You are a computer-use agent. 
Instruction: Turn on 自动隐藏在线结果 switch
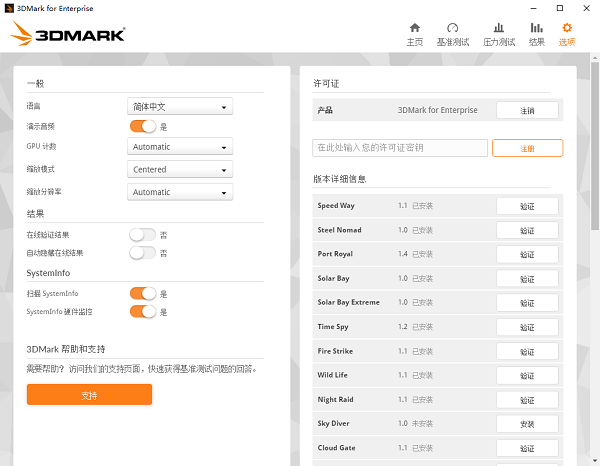[x=143, y=253]
